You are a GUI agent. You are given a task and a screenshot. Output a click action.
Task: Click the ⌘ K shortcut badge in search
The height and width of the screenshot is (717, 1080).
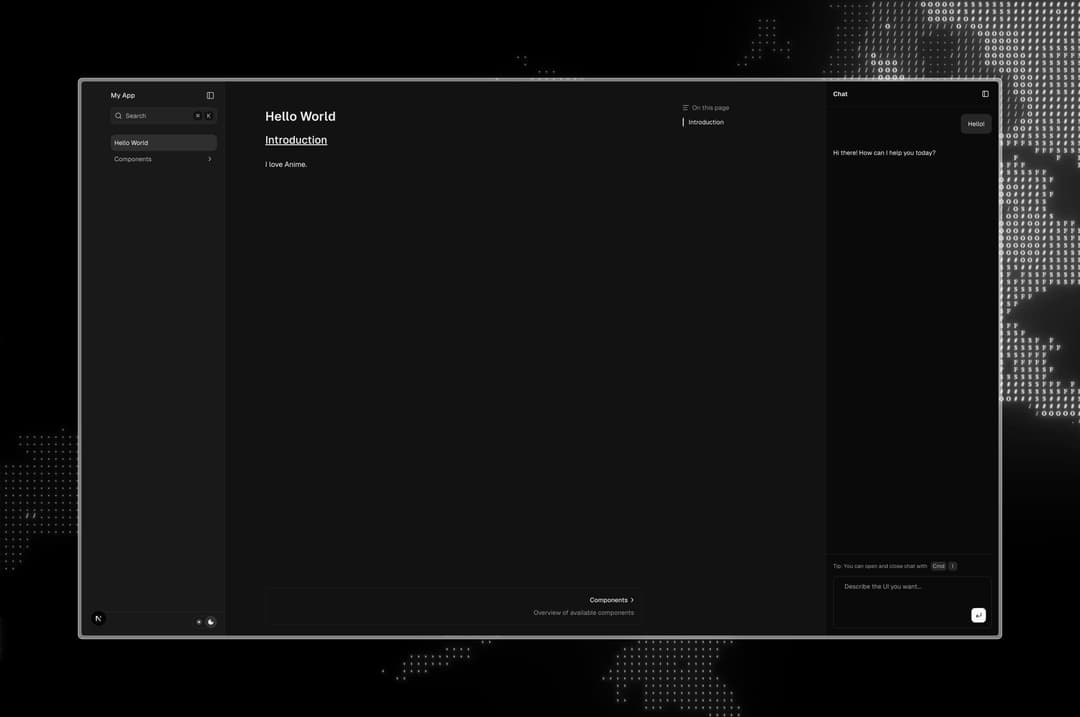tap(203, 116)
